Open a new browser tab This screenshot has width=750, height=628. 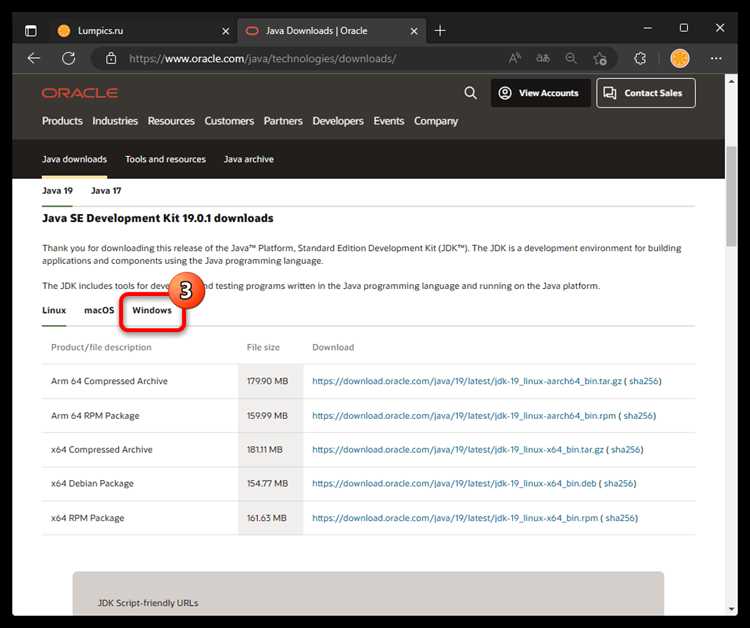pyautogui.click(x=440, y=31)
